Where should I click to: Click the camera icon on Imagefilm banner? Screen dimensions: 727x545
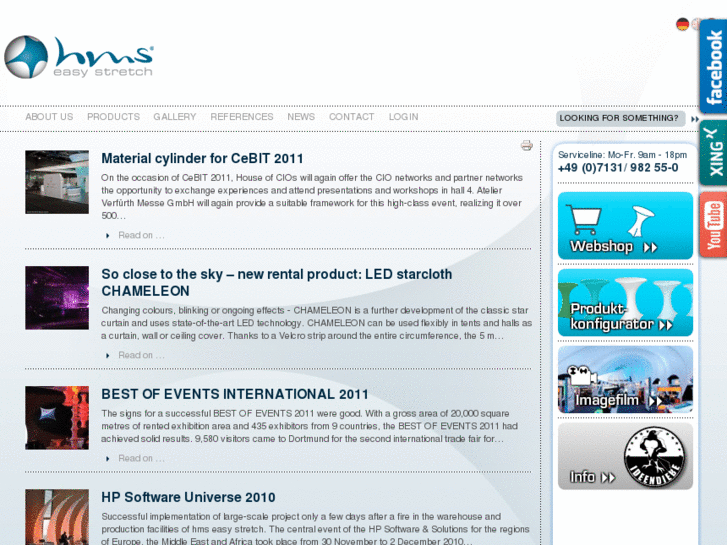pos(580,375)
